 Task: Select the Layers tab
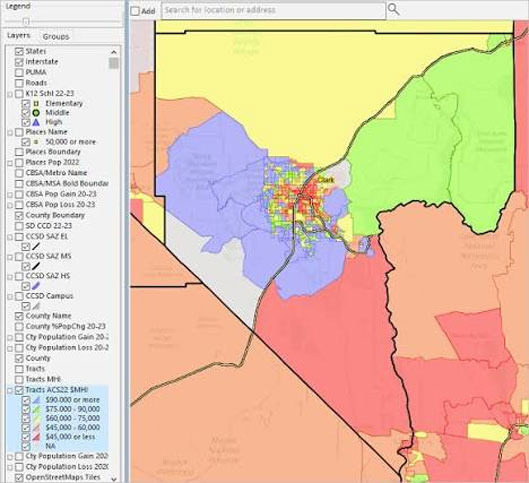click(x=19, y=35)
